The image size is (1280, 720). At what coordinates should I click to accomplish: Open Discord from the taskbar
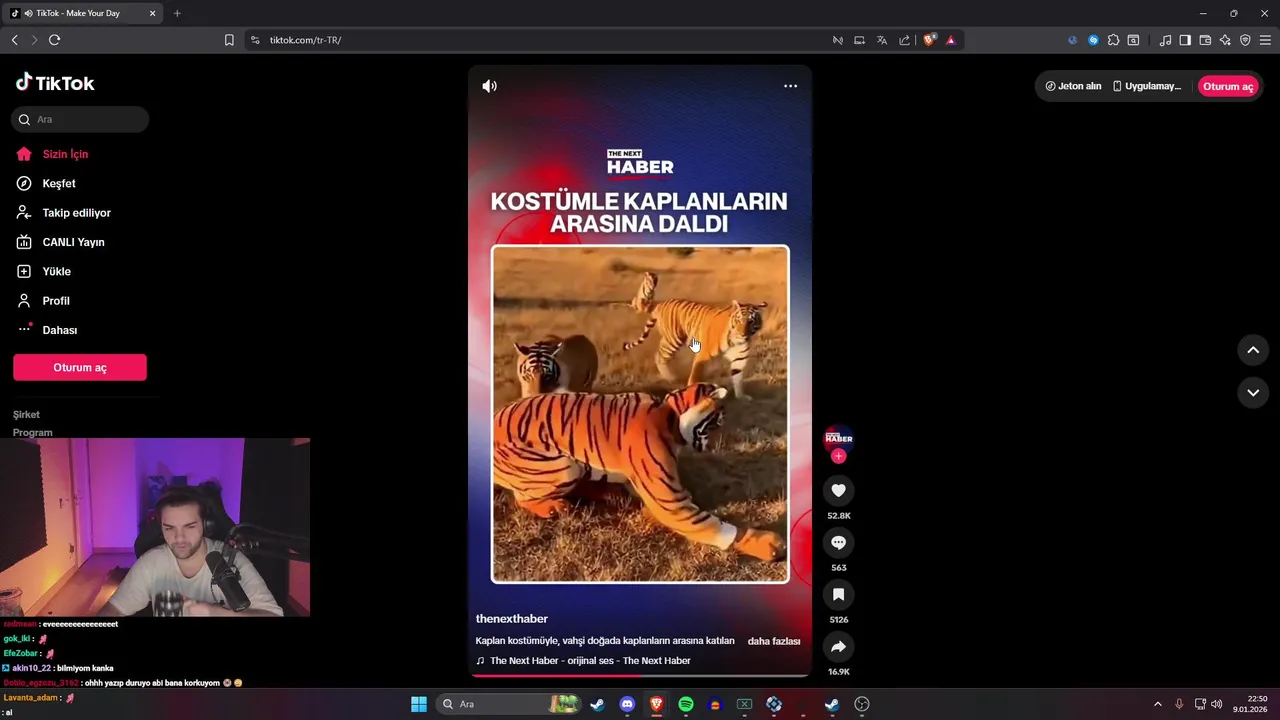627,704
